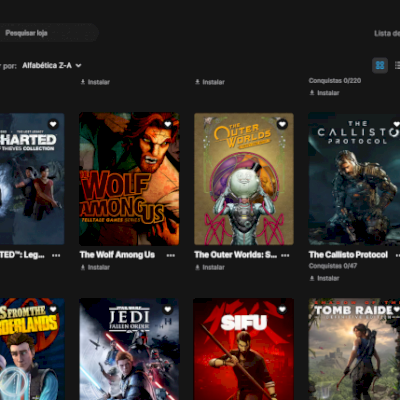Image resolution: width=400 pixels, height=400 pixels.
Task: Favorite Uncharted Legacy of Thieves heart icon
Action: tap(53, 124)
